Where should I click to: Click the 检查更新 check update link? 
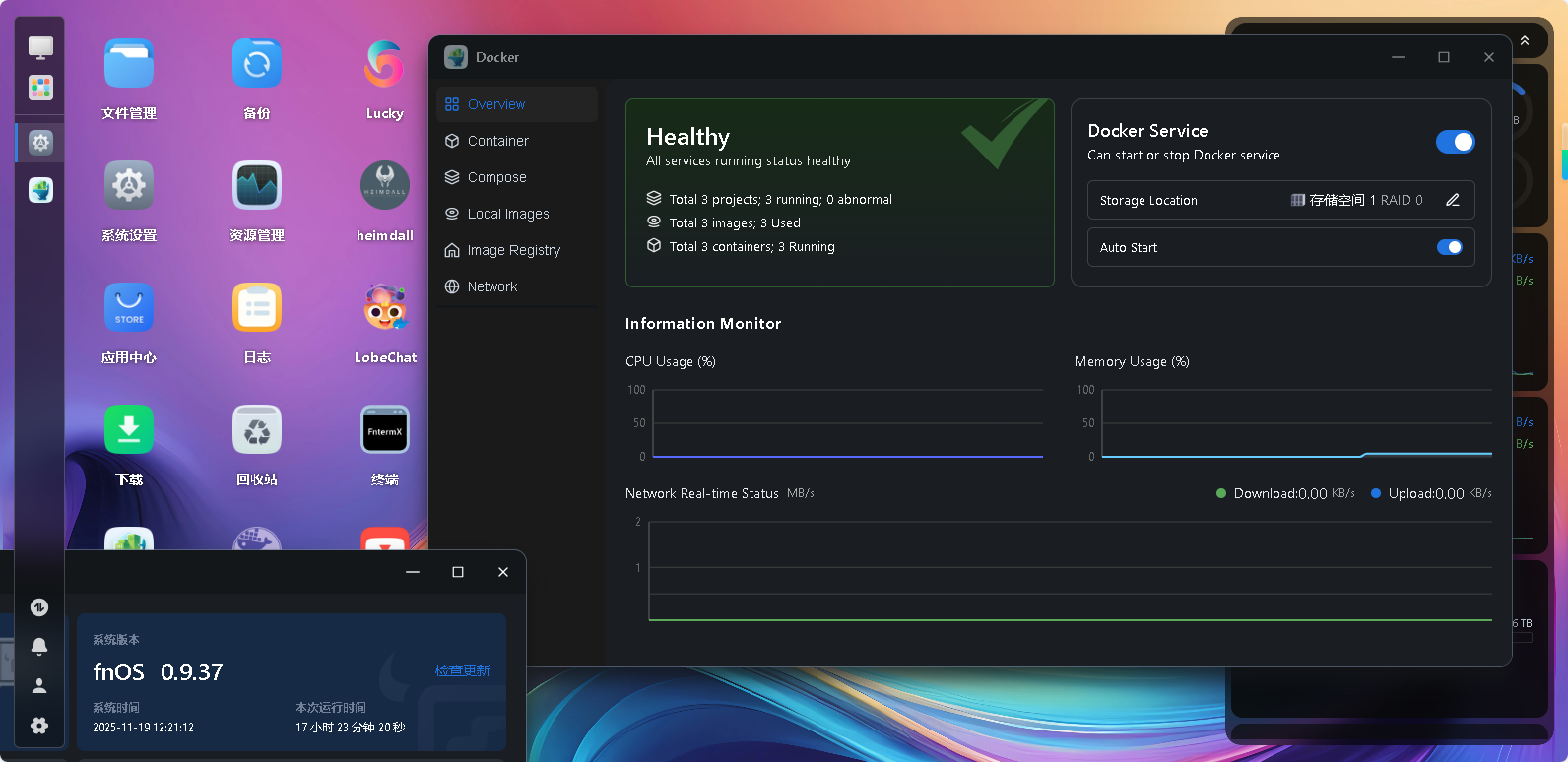click(463, 670)
